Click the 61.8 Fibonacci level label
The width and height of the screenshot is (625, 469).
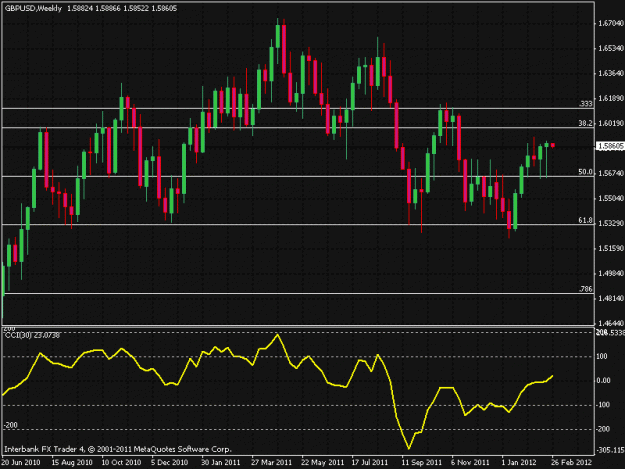point(586,220)
